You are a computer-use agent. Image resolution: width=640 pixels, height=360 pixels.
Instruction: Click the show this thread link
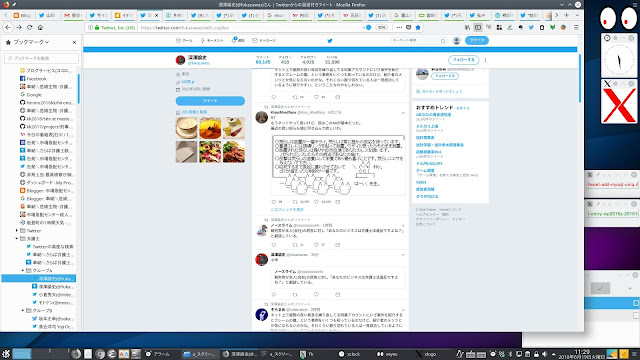[x=287, y=209]
